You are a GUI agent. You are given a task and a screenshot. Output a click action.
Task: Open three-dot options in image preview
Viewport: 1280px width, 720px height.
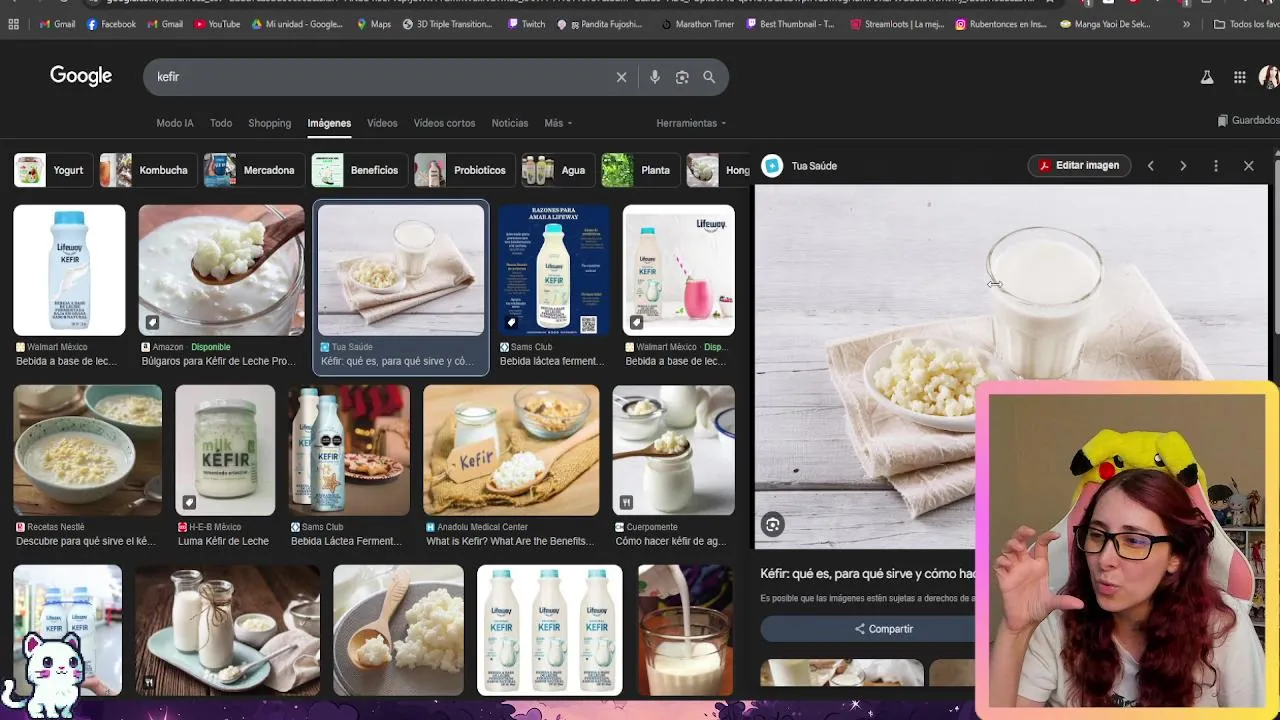[x=1216, y=166]
